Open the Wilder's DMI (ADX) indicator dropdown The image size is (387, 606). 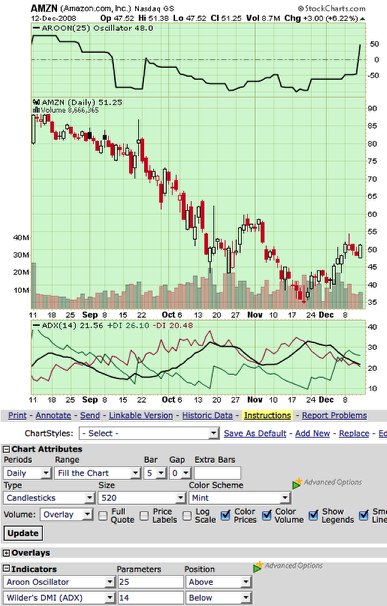pyautogui.click(x=59, y=598)
